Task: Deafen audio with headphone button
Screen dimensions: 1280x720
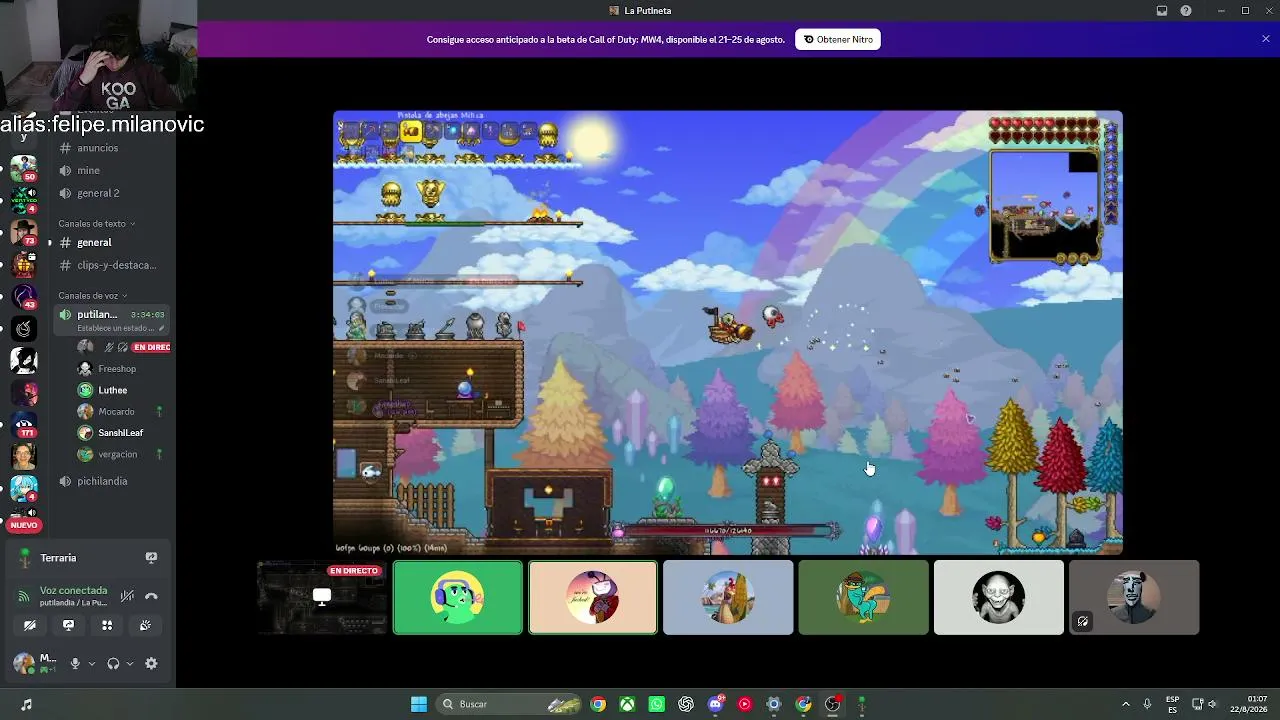Action: tap(113, 663)
